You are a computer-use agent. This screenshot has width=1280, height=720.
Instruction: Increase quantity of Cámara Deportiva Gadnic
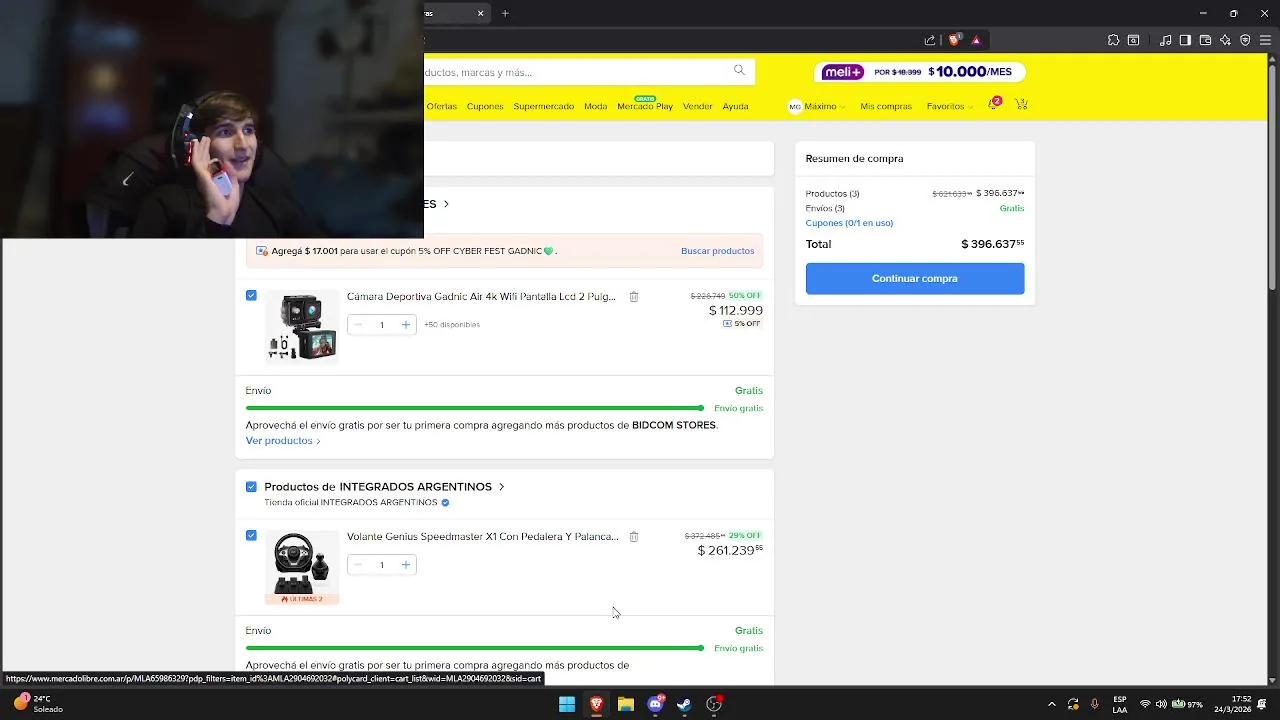(x=405, y=324)
